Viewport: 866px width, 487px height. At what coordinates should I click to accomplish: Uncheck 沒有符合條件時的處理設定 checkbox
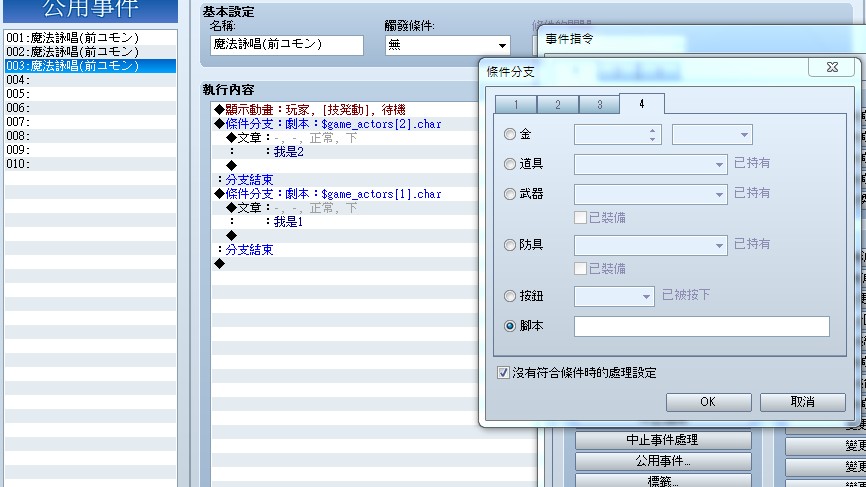pyautogui.click(x=503, y=373)
